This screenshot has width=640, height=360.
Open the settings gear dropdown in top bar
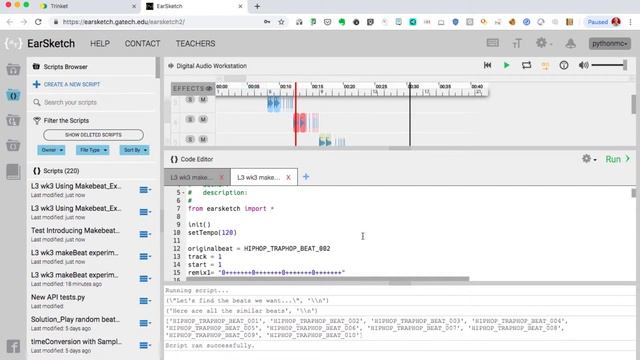544,43
